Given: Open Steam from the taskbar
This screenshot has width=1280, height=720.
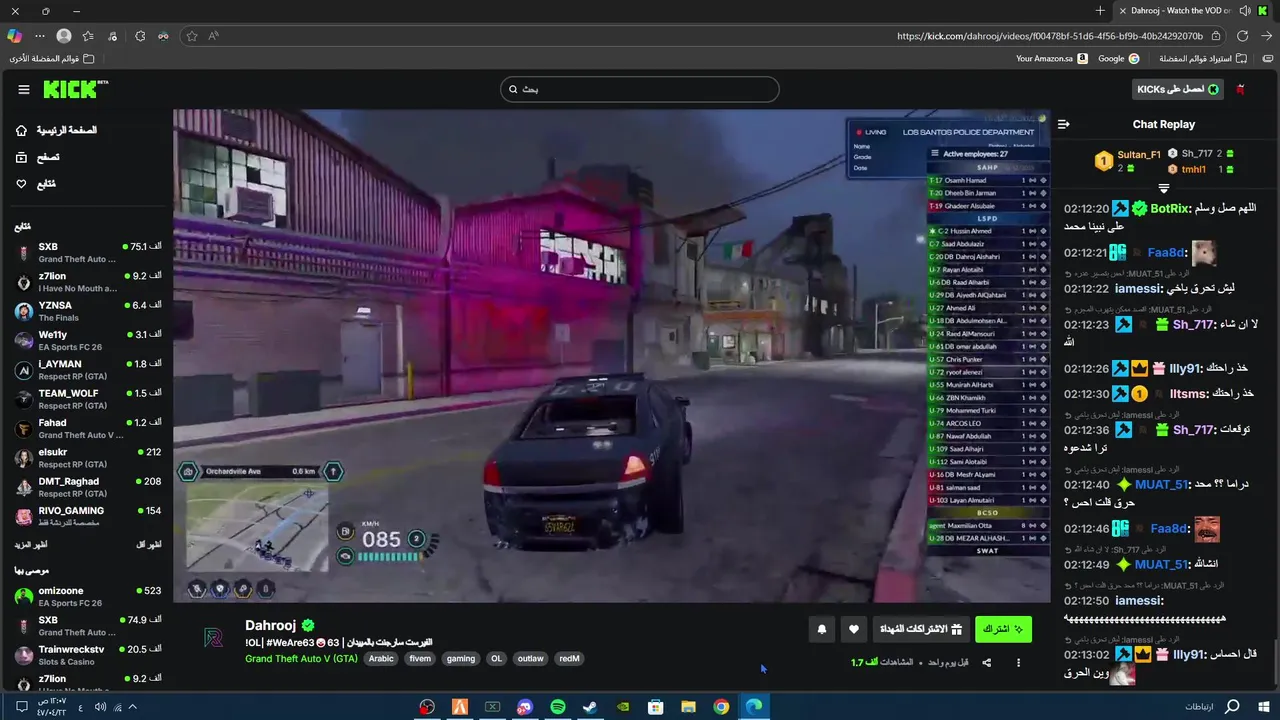Looking at the screenshot, I should (x=590, y=707).
